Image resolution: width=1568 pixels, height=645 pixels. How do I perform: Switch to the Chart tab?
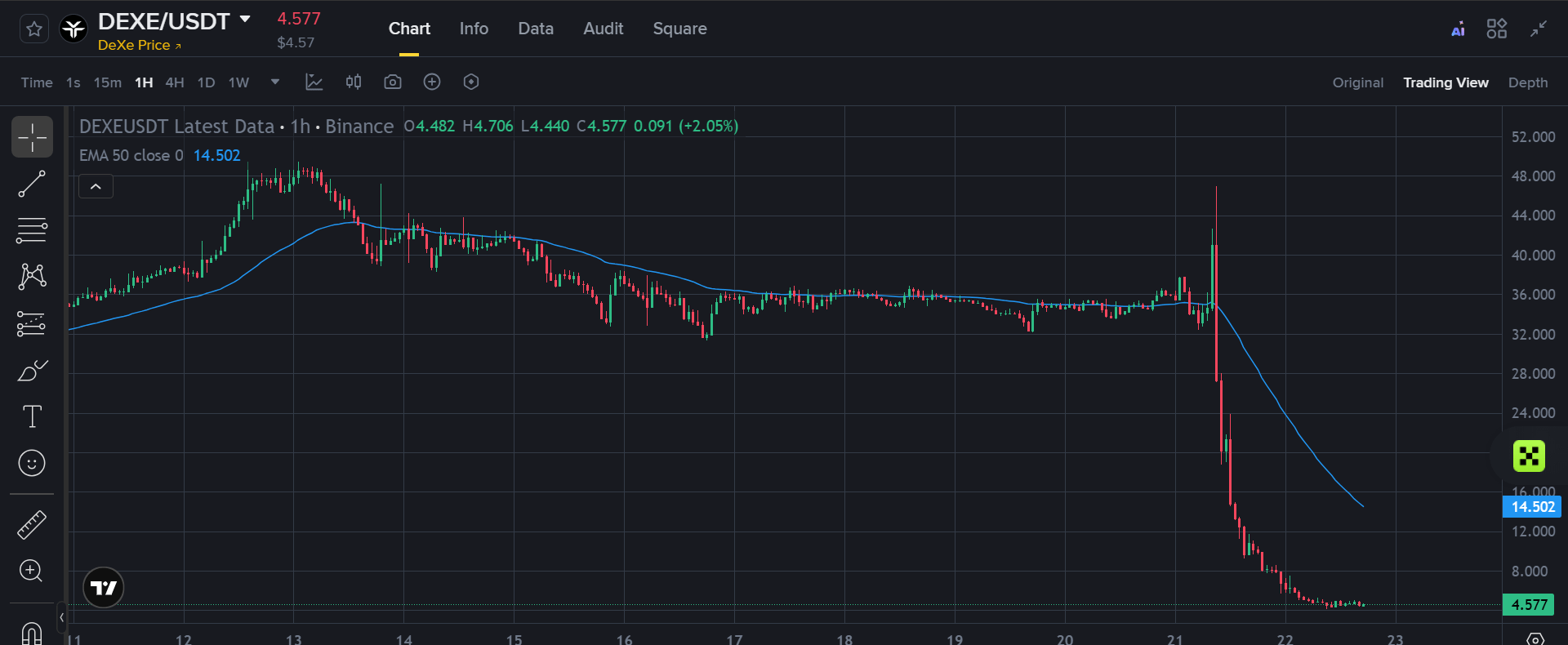[409, 29]
